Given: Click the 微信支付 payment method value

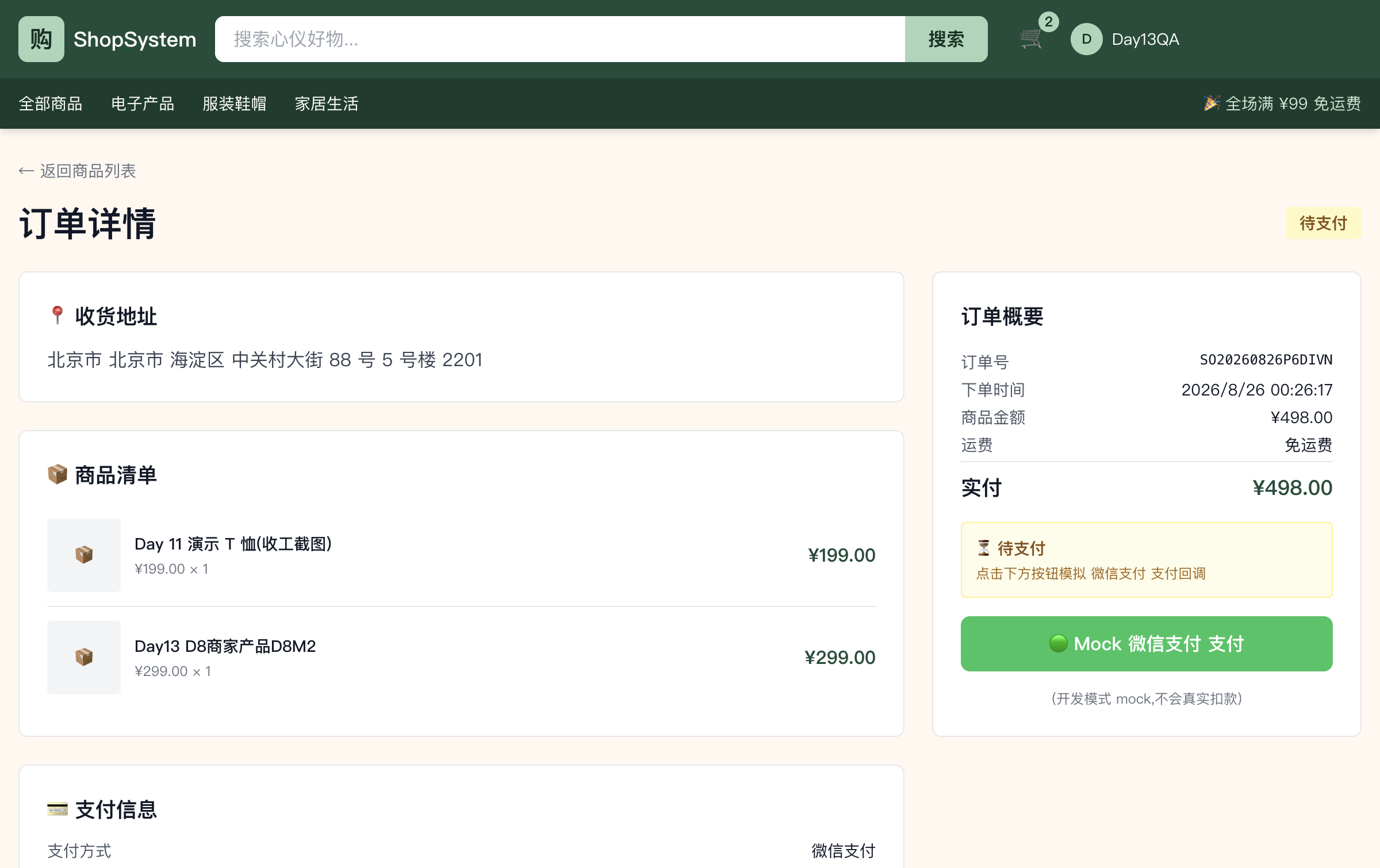Looking at the screenshot, I should coord(843,851).
